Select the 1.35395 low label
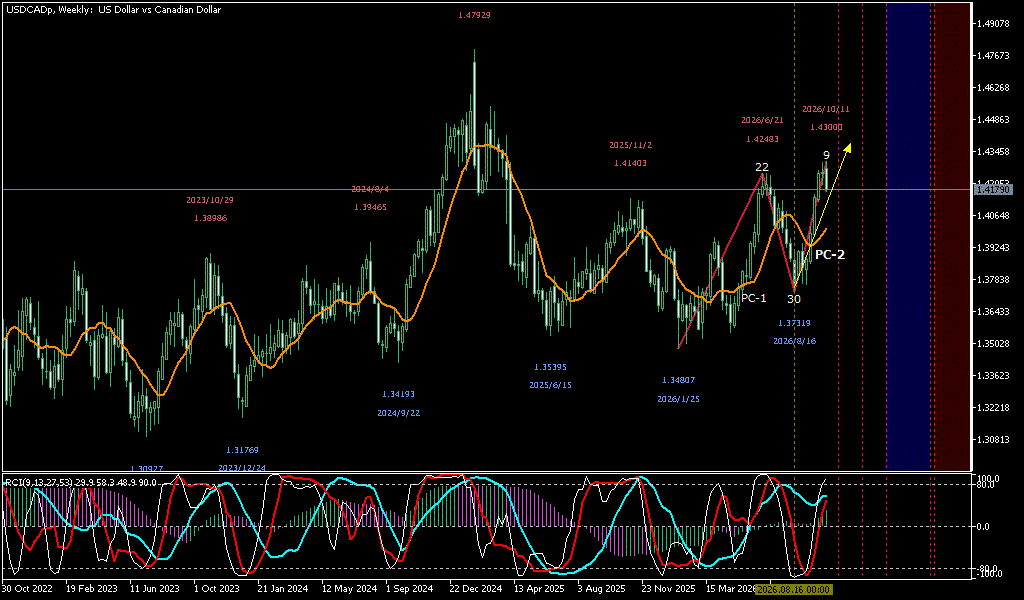This screenshot has height=600, width=1024. [551, 367]
